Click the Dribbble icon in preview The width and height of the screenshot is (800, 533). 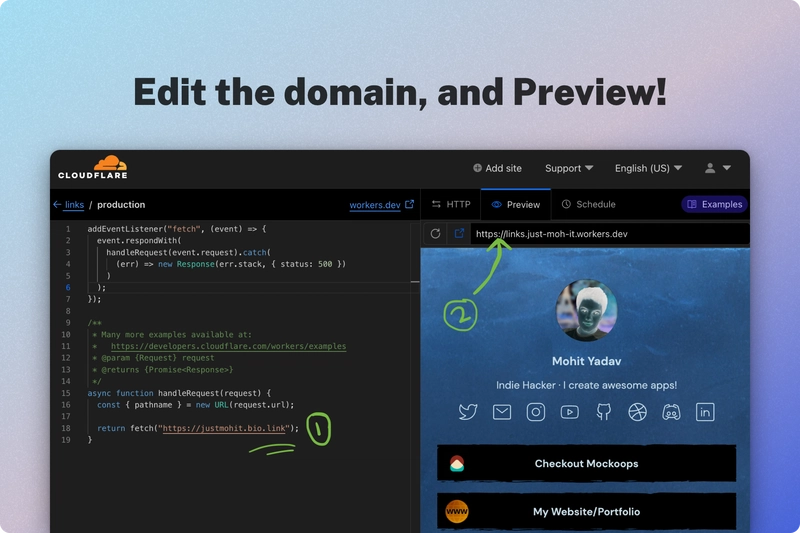(x=637, y=412)
